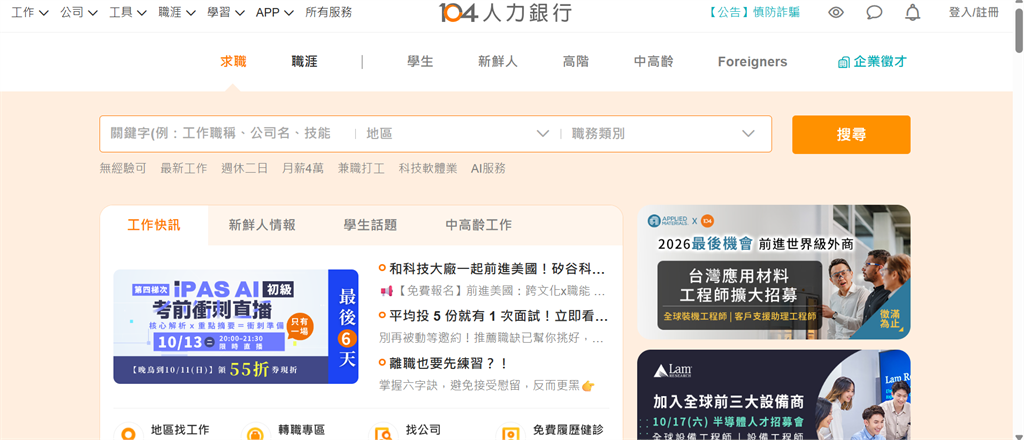The height and width of the screenshot is (440, 1024).
Task: Click the 最新工作 quick search tag
Action: [x=184, y=168]
